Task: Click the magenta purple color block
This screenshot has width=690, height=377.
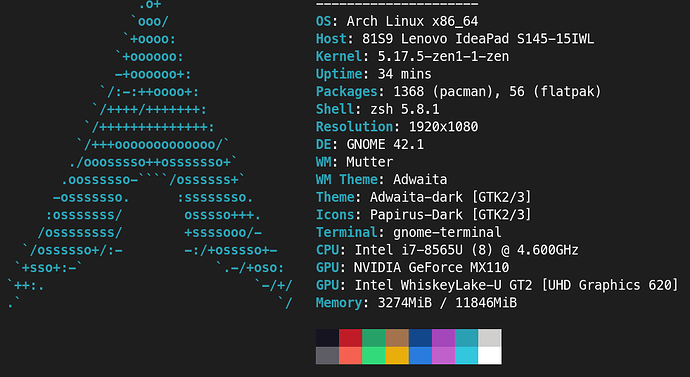Action: [443, 338]
